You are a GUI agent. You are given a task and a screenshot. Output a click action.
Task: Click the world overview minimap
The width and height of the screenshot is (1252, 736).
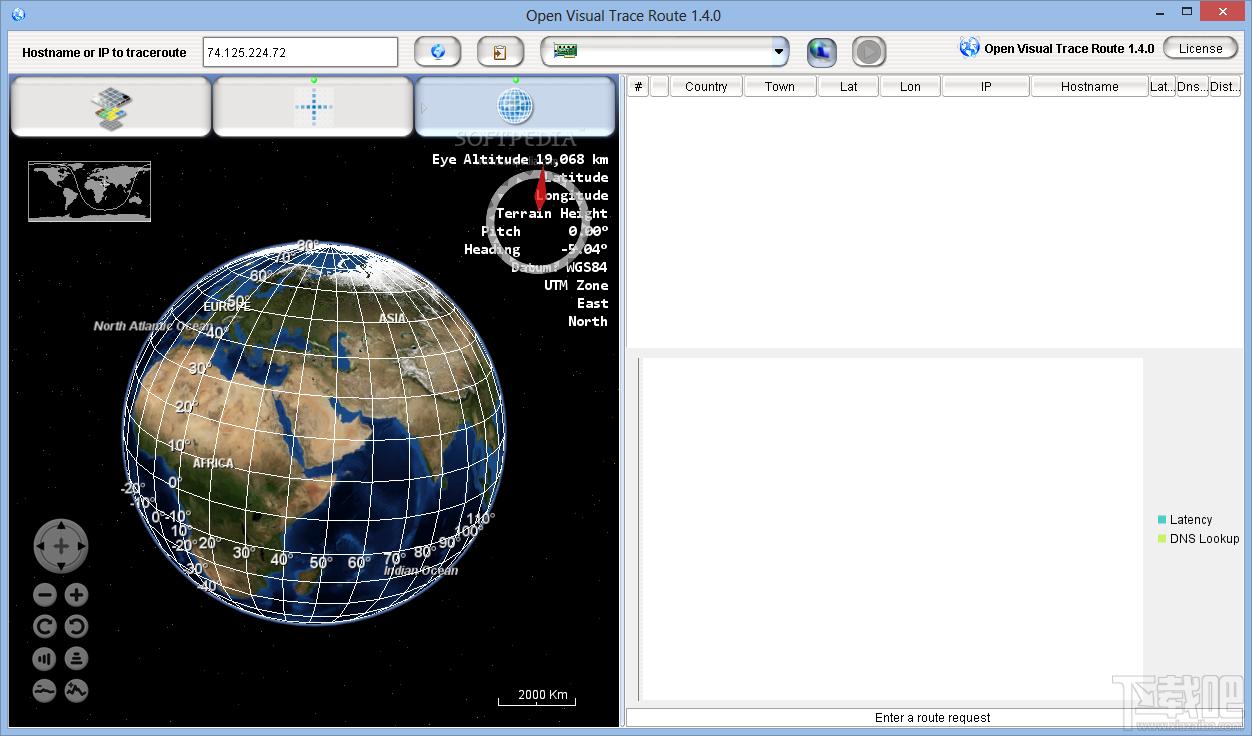pyautogui.click(x=90, y=191)
